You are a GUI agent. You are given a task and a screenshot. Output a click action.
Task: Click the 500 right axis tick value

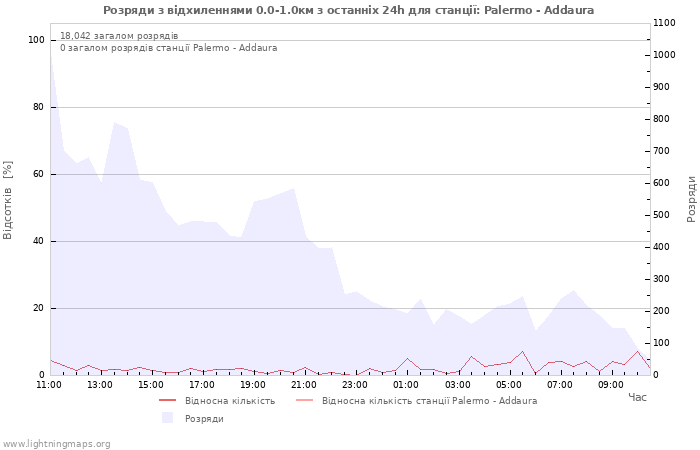[661, 215]
